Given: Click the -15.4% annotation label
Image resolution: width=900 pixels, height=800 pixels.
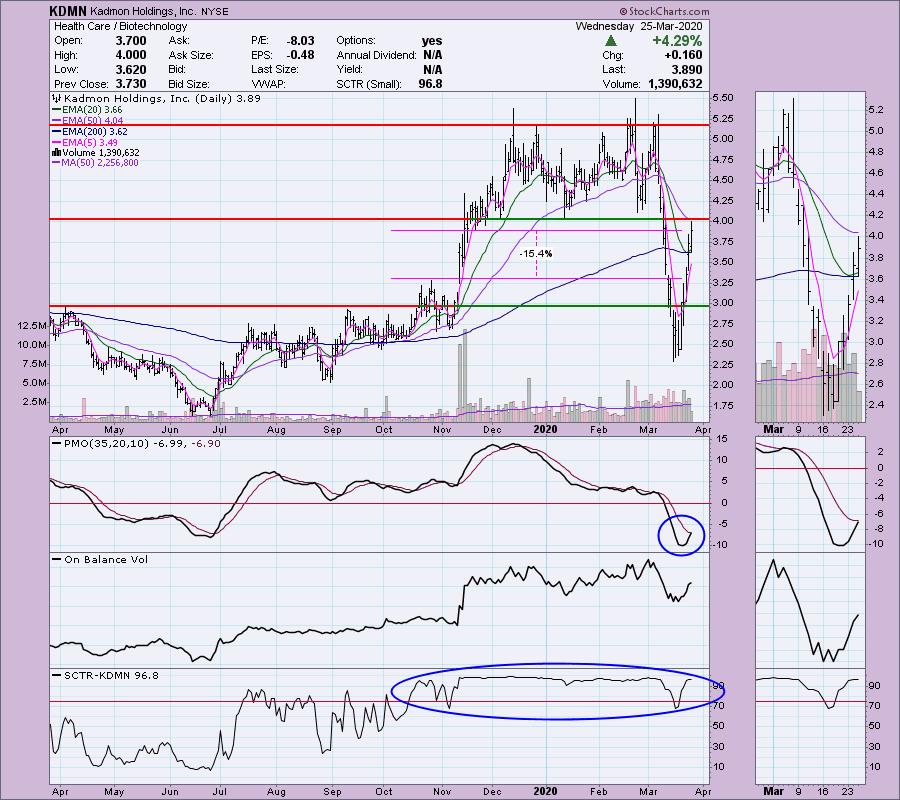Looking at the screenshot, I should [x=536, y=254].
